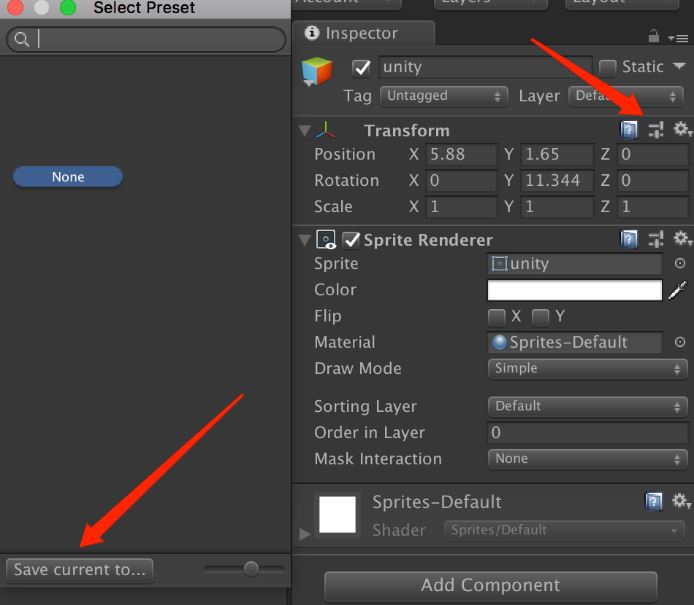Enable Flip X checkbox
This screenshot has width=694, height=605.
point(496,317)
